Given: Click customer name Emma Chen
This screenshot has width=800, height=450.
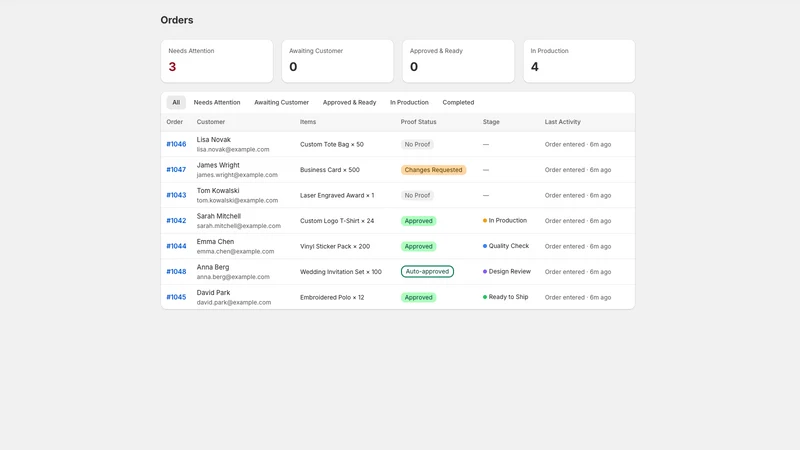Looking at the screenshot, I should (215, 242).
